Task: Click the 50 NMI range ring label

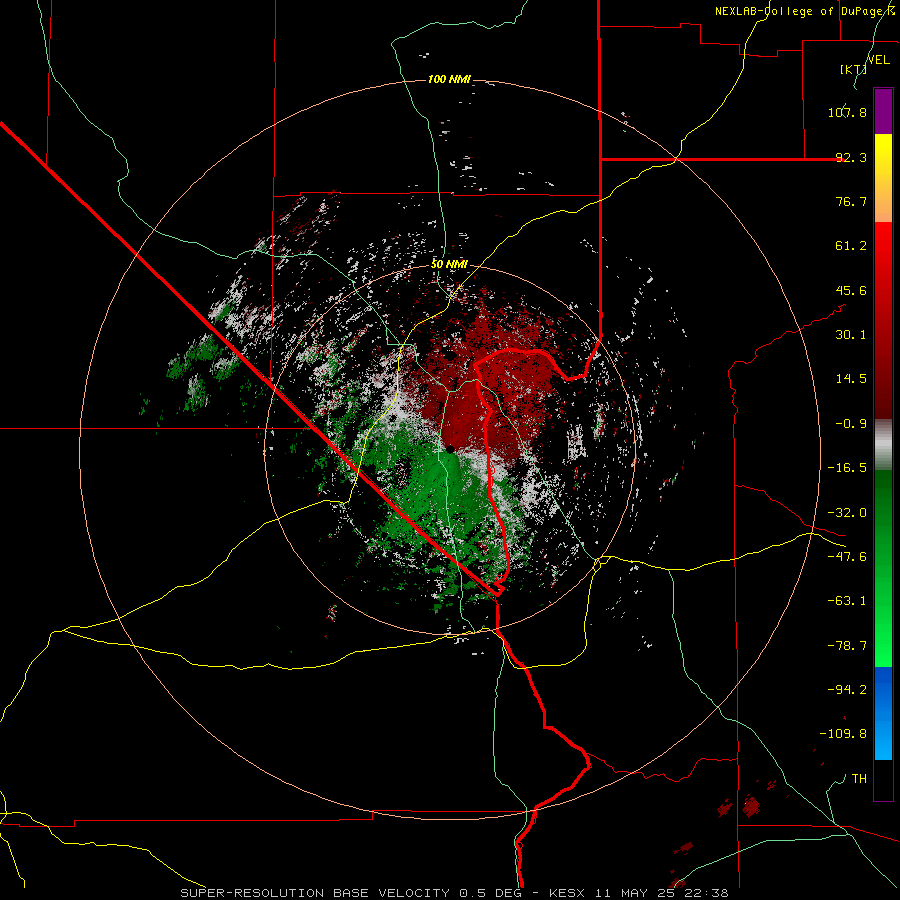Action: [449, 264]
